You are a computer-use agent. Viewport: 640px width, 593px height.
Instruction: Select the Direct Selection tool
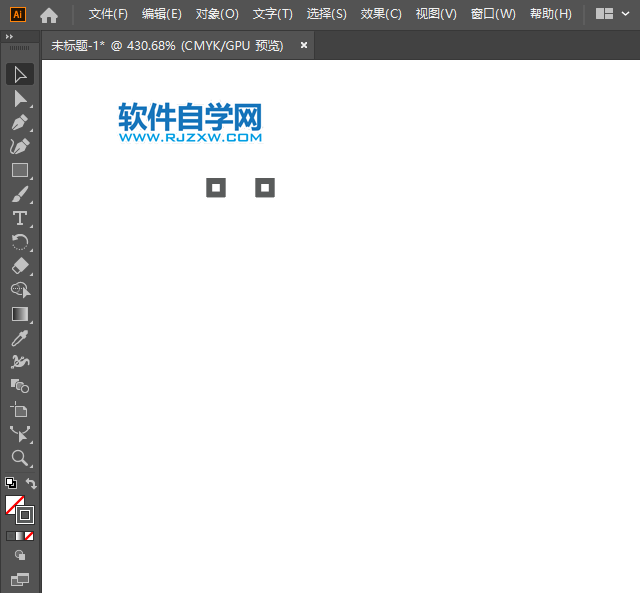coord(20,98)
